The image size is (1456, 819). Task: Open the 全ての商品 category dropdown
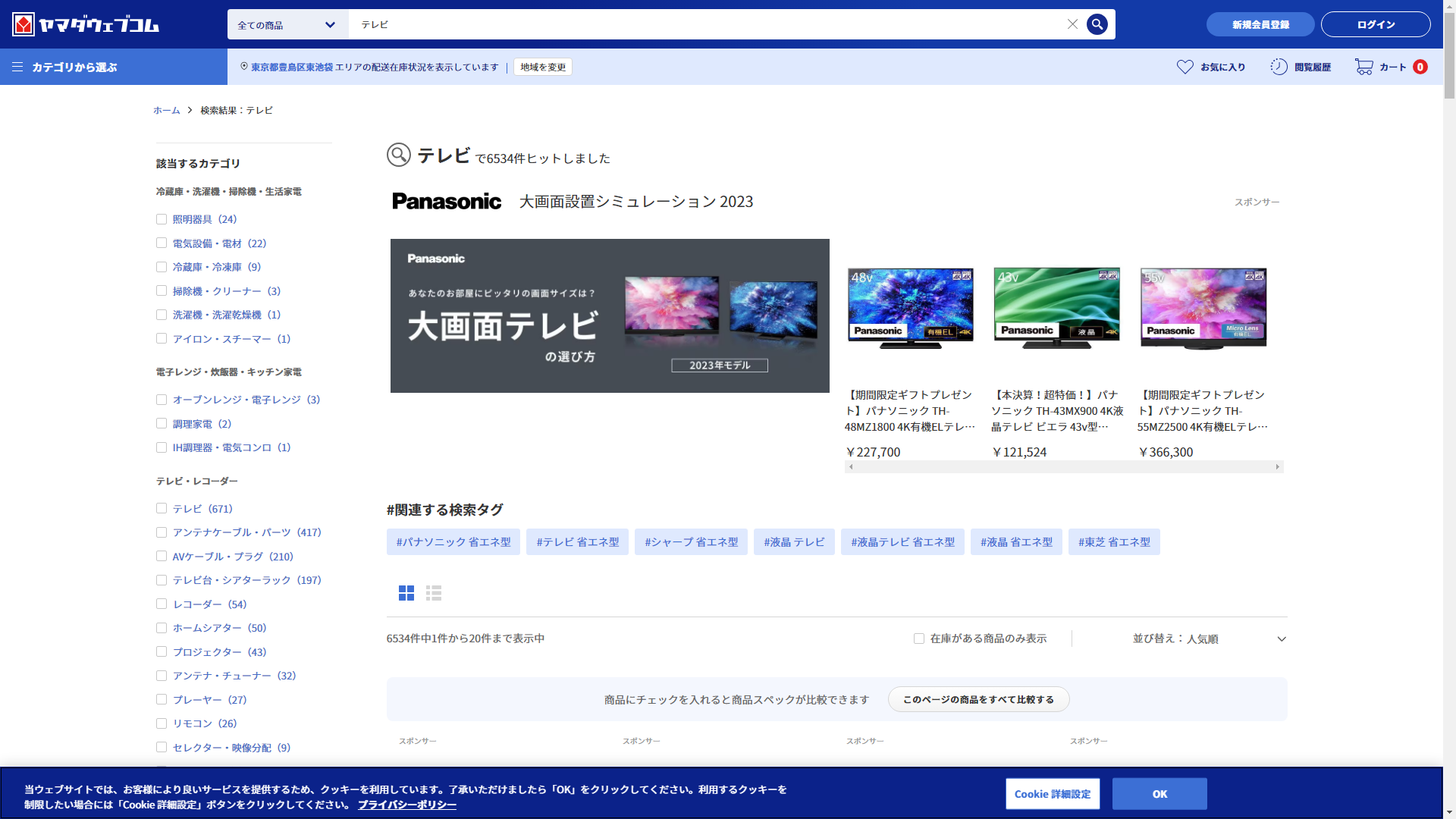[287, 24]
